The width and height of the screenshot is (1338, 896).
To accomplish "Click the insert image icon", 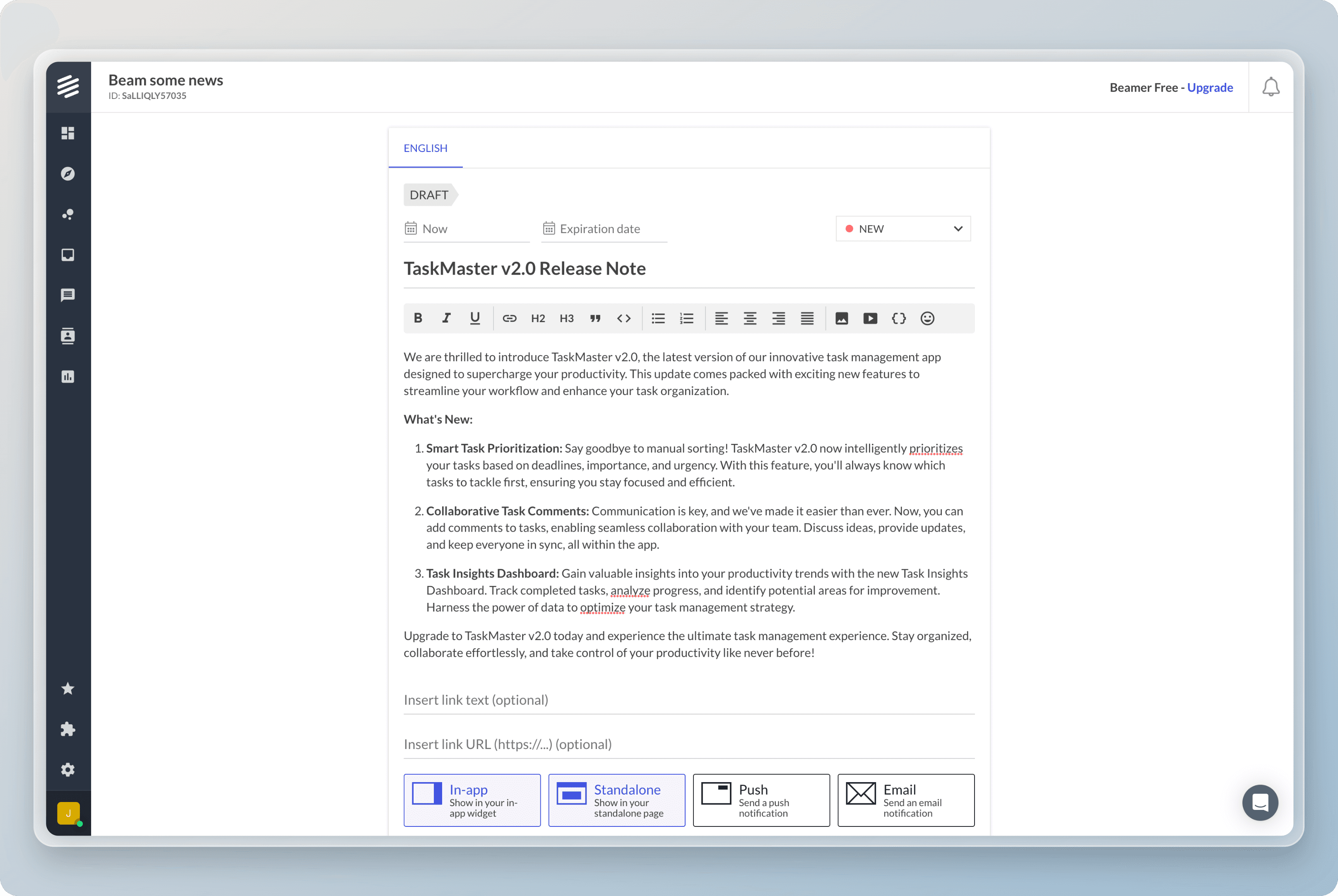I will click(842, 318).
